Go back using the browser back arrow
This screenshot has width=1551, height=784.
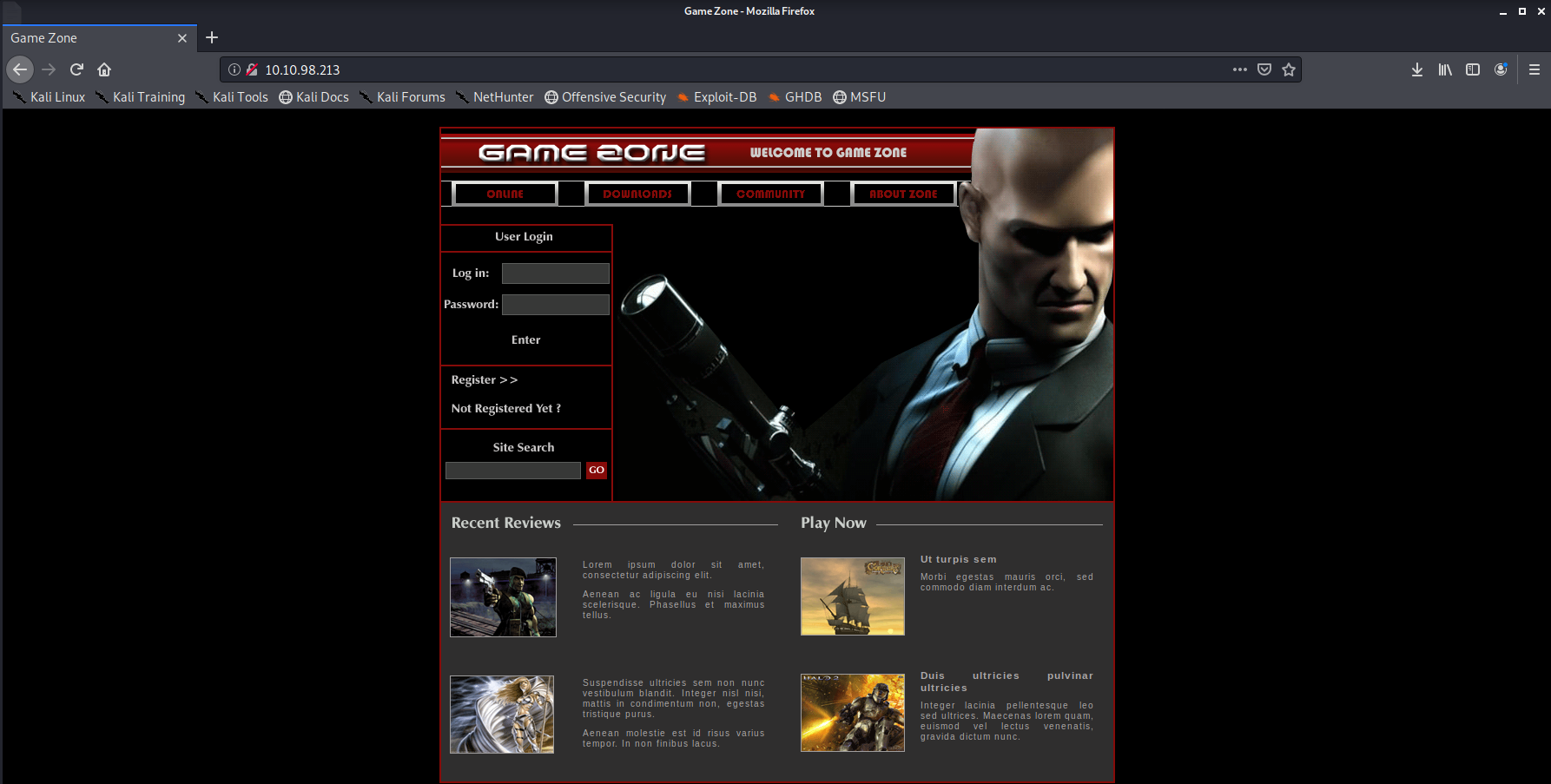tap(20, 69)
